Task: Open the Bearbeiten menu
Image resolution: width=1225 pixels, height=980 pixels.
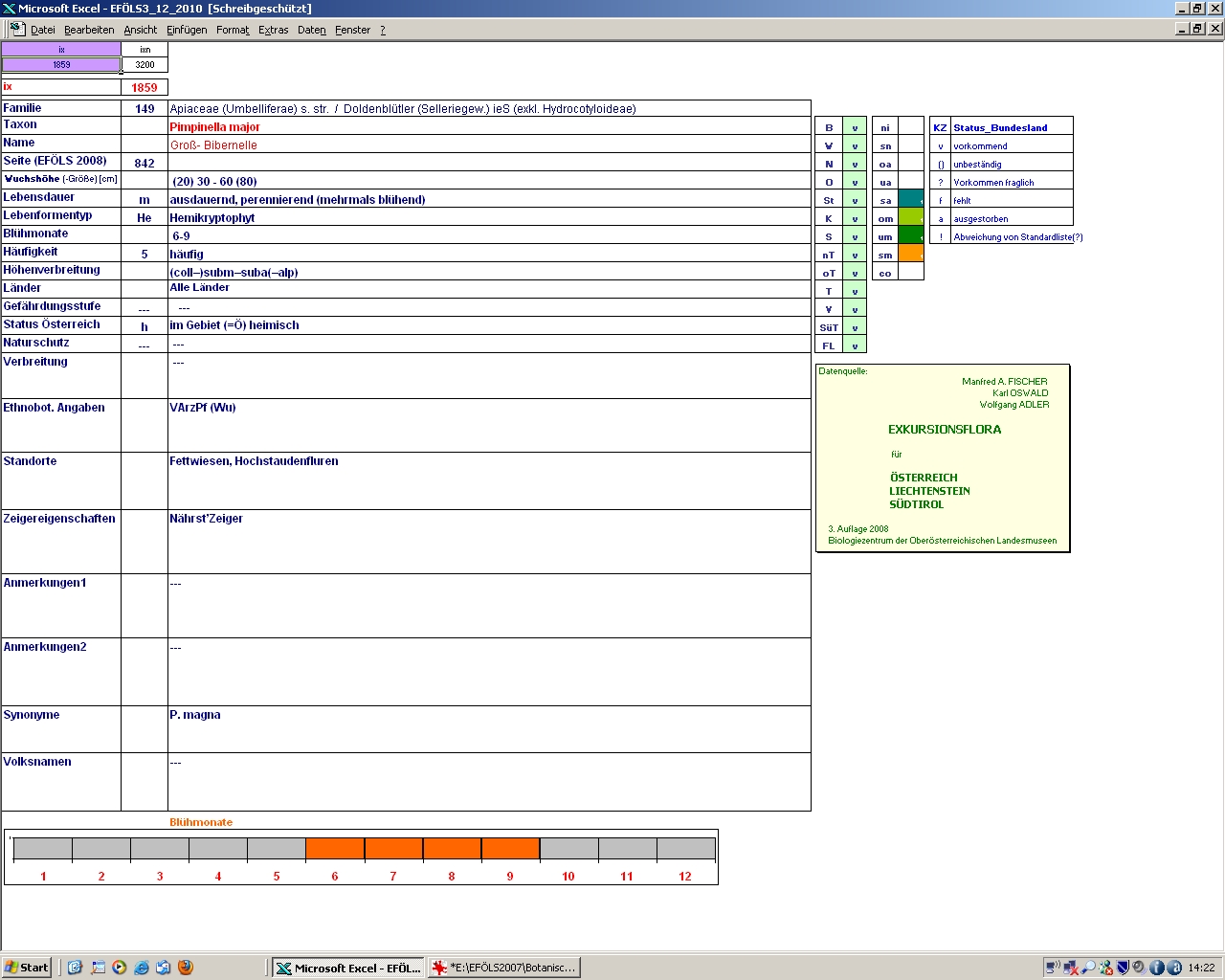Action: pos(89,30)
